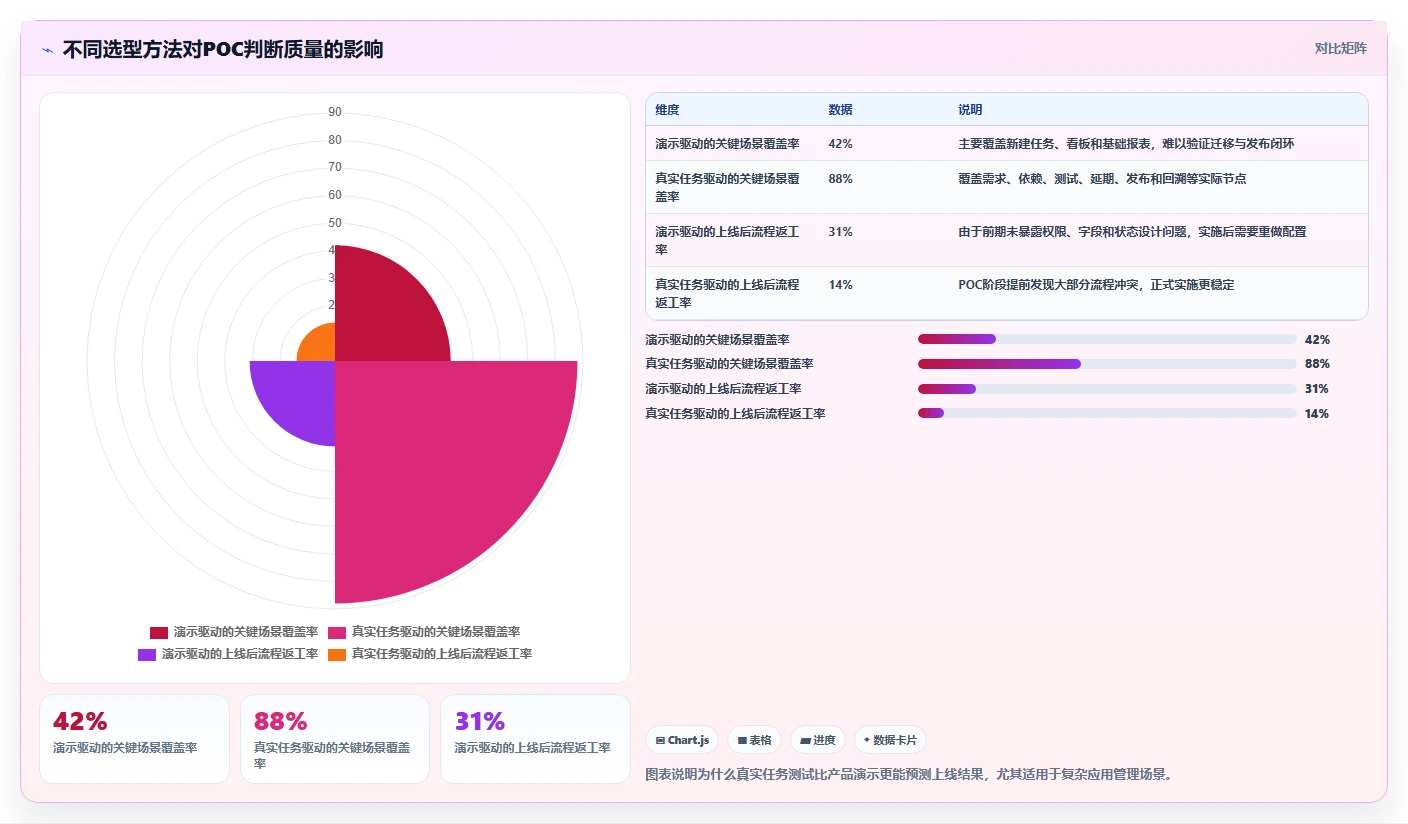
Task: Click the 进度 chip icon
Action: click(x=805, y=741)
